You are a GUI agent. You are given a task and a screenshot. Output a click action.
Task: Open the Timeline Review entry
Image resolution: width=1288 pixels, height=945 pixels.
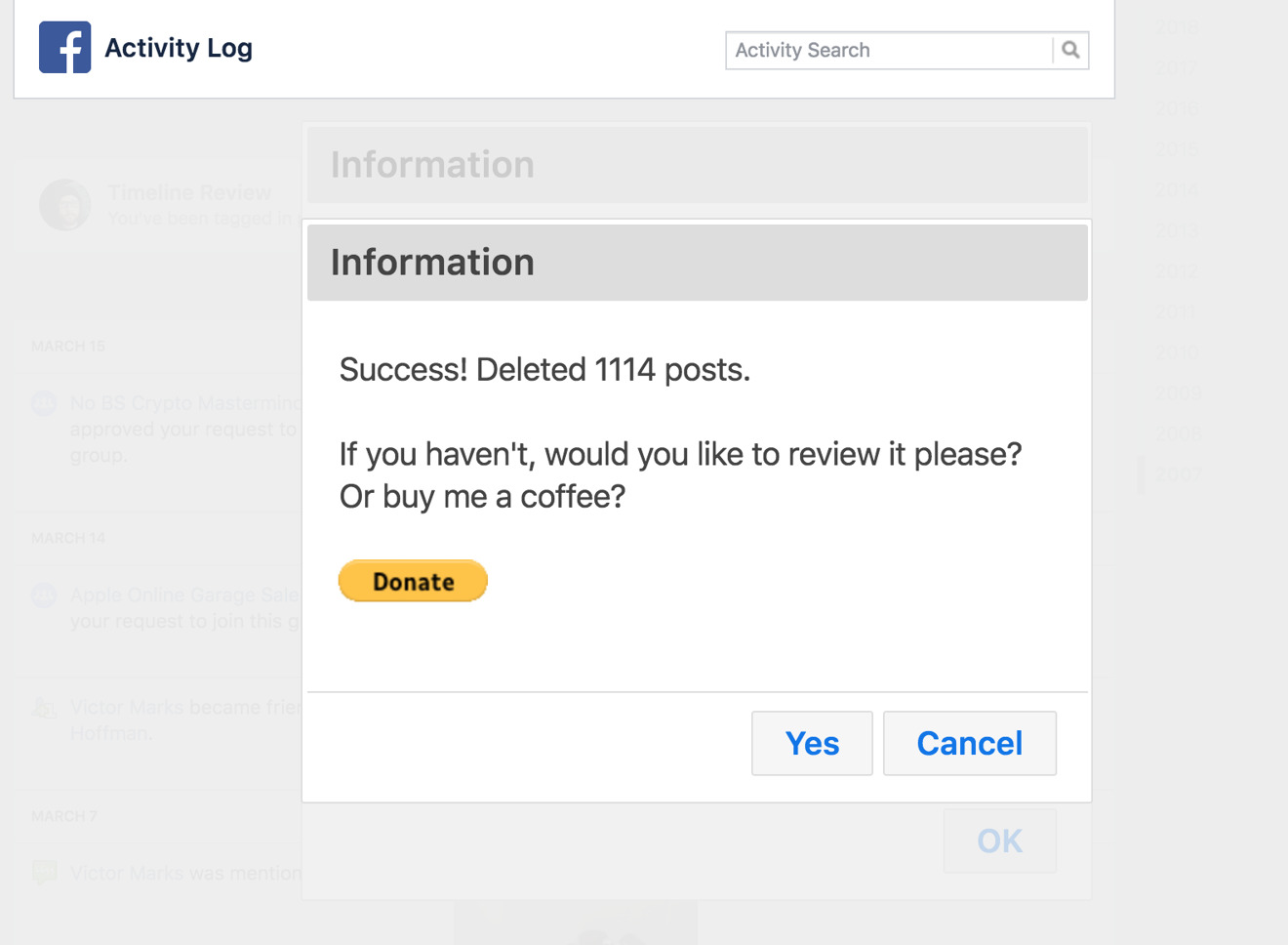pyautogui.click(x=189, y=193)
